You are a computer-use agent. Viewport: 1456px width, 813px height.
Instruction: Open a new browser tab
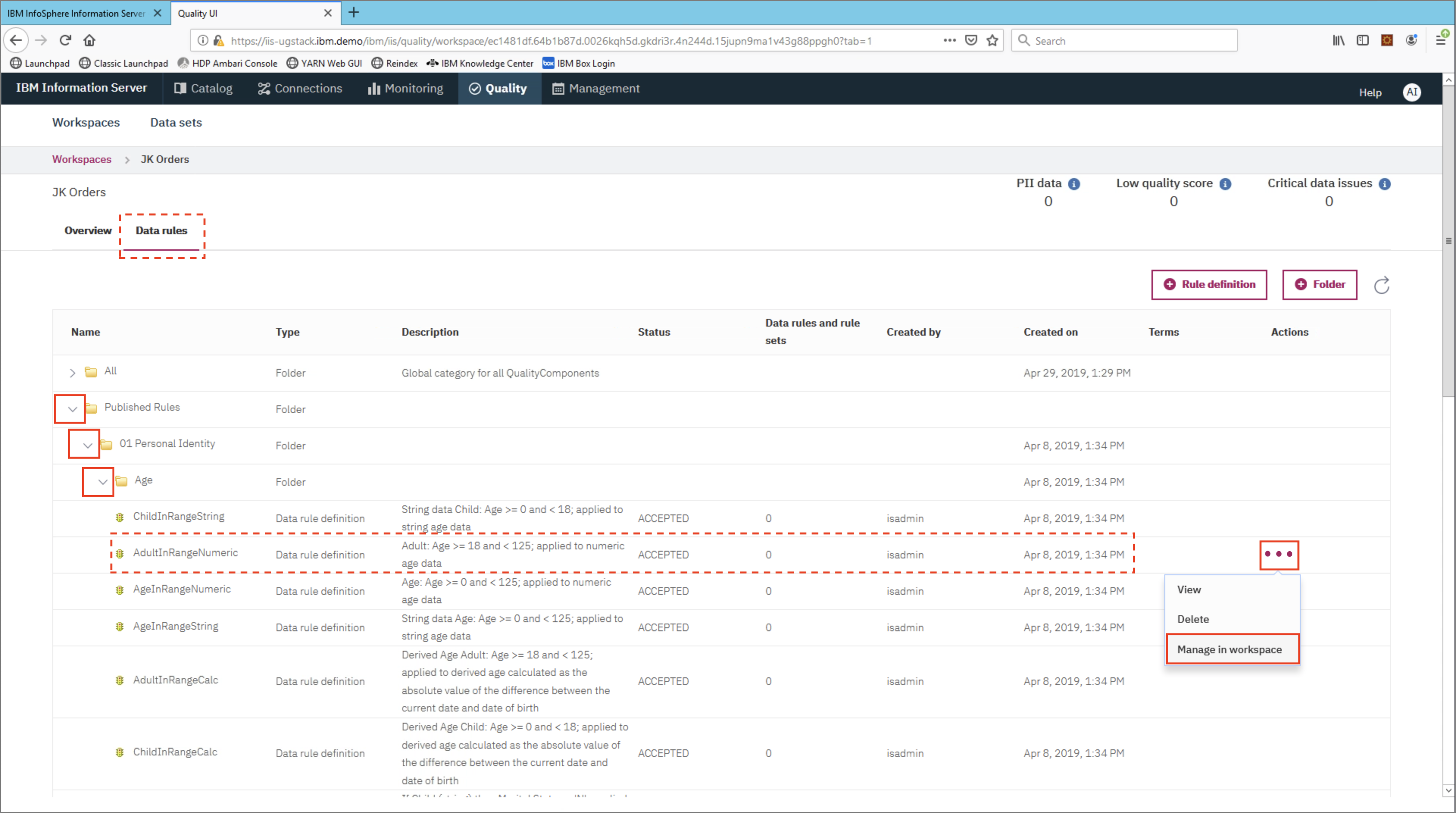pyautogui.click(x=353, y=13)
